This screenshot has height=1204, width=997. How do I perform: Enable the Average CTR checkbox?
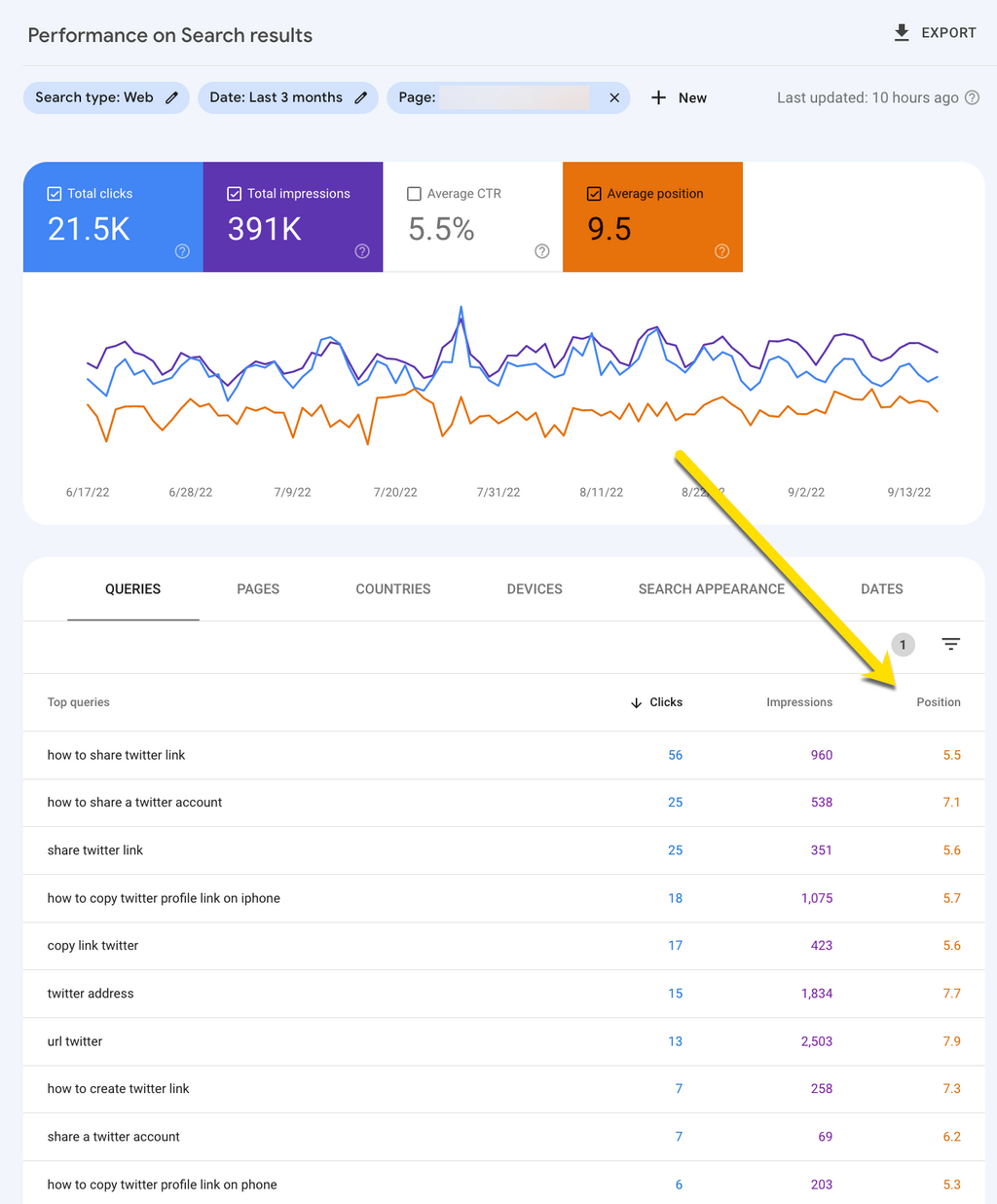(414, 194)
